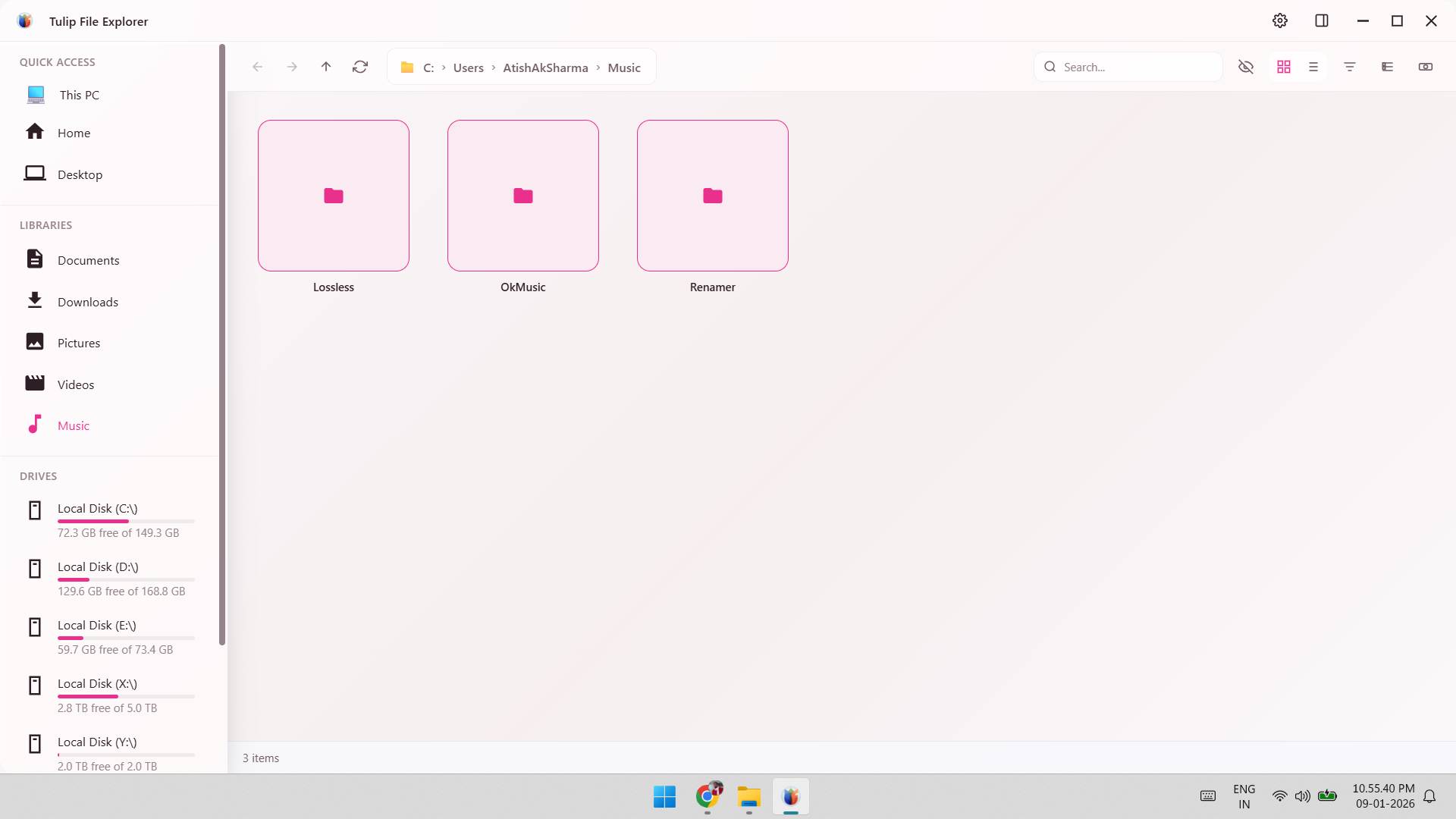Click the camera capture icon
The image size is (1456, 819).
tap(1426, 67)
